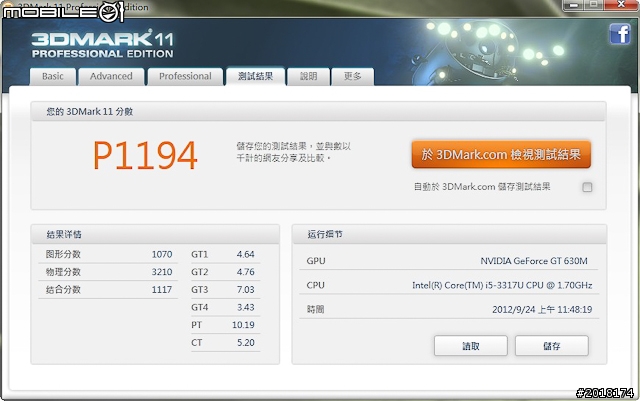Screen dimensions: 640x401
Task: Click the 运行细节 panel header
Action: point(449,234)
